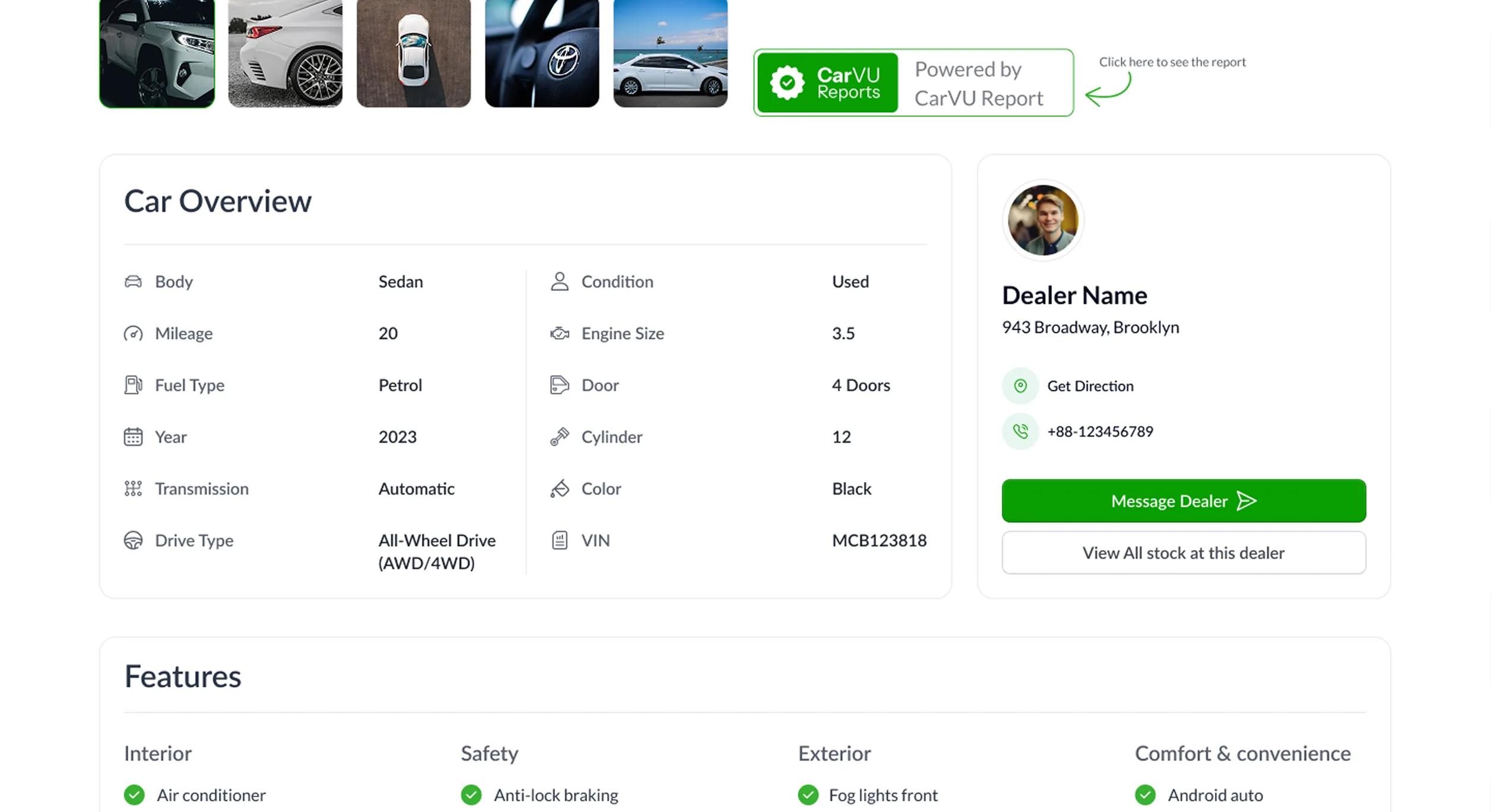Image resolution: width=1491 pixels, height=812 pixels.
Task: Click the Fuel Type pump icon
Action: pos(133,385)
